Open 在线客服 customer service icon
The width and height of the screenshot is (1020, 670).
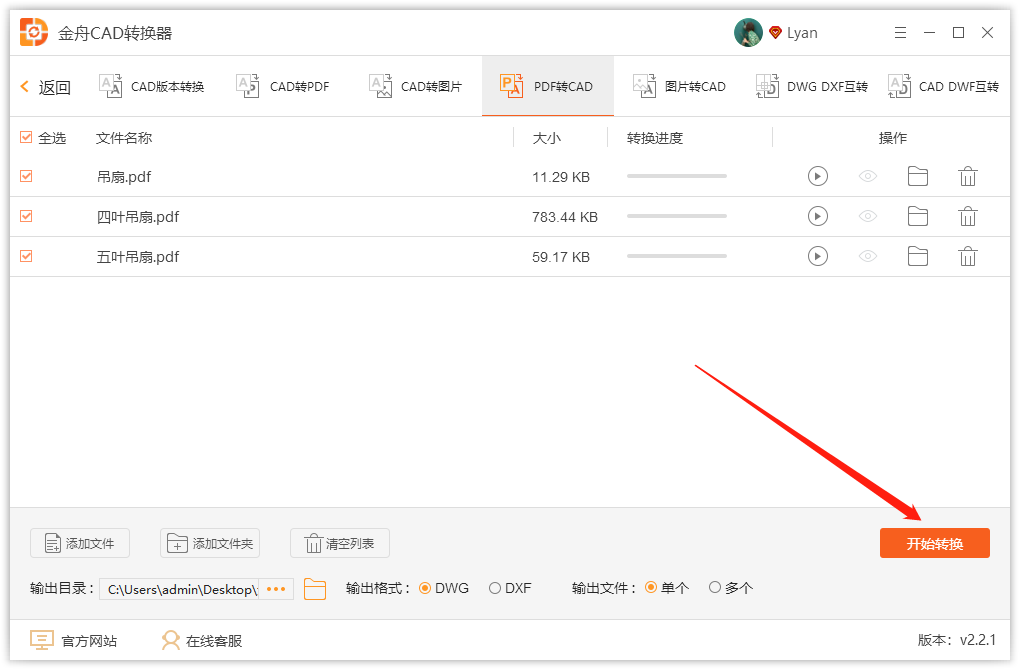[170, 640]
